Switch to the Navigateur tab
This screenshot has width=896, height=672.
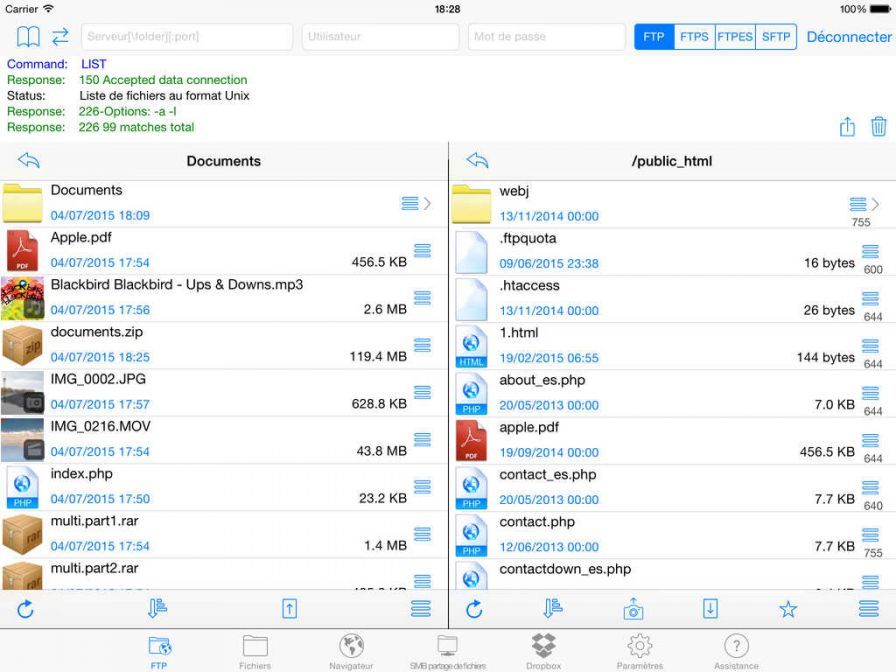pyautogui.click(x=351, y=651)
